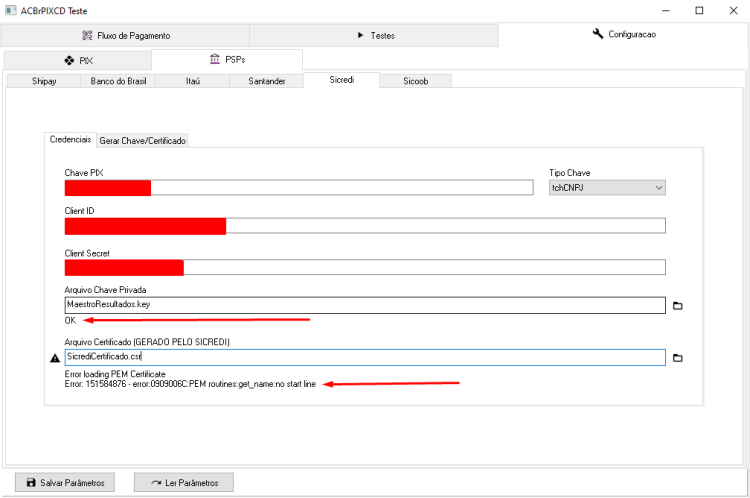
Task: Click the warning triangle icon next to certificate field
Action: point(55,358)
